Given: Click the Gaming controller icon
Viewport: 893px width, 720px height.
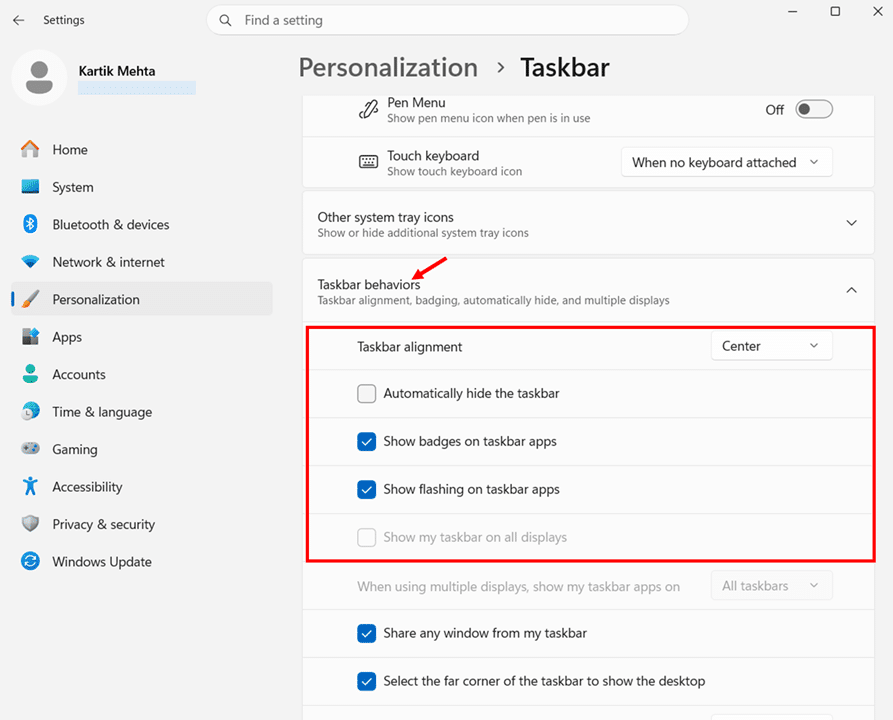Looking at the screenshot, I should [x=30, y=449].
